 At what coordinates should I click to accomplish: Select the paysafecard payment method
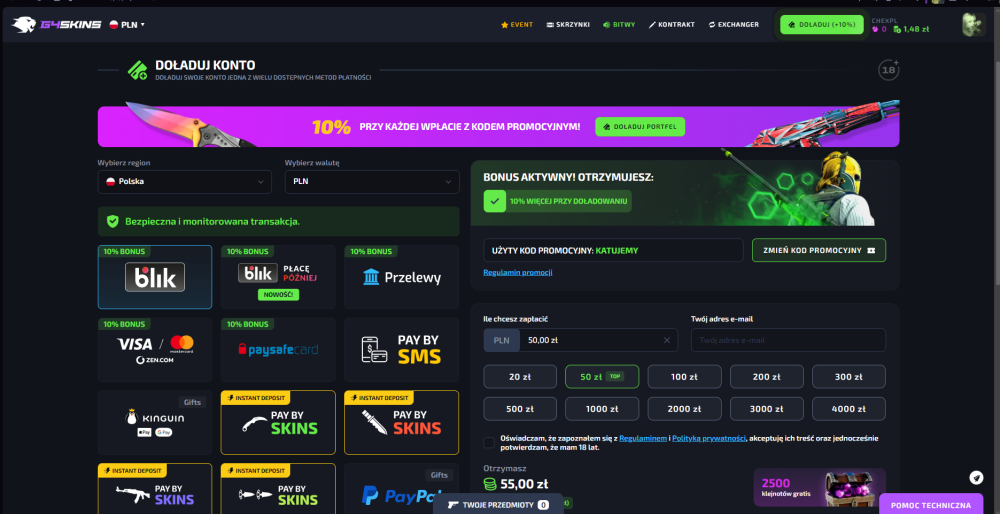pos(278,349)
